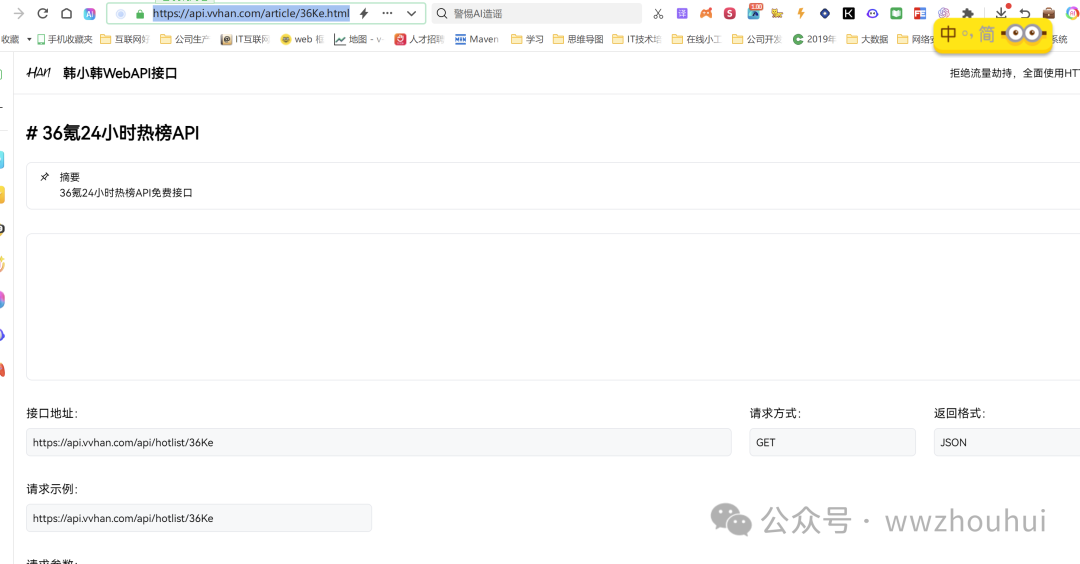Open the 人才招聘 bookmark
Viewport: 1080px width, 564px height.
point(419,39)
